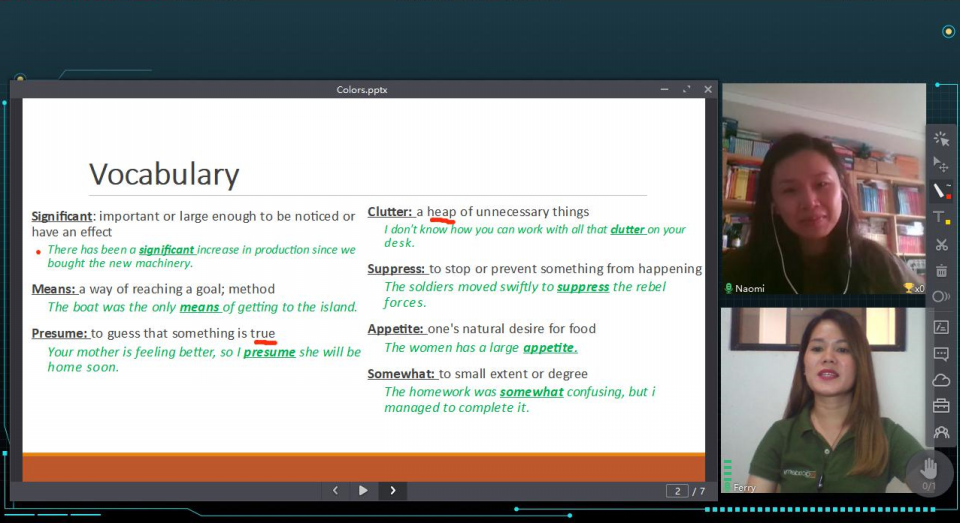The width and height of the screenshot is (960, 523).
Task: Open the chat message bubble icon
Action: pyautogui.click(x=941, y=353)
